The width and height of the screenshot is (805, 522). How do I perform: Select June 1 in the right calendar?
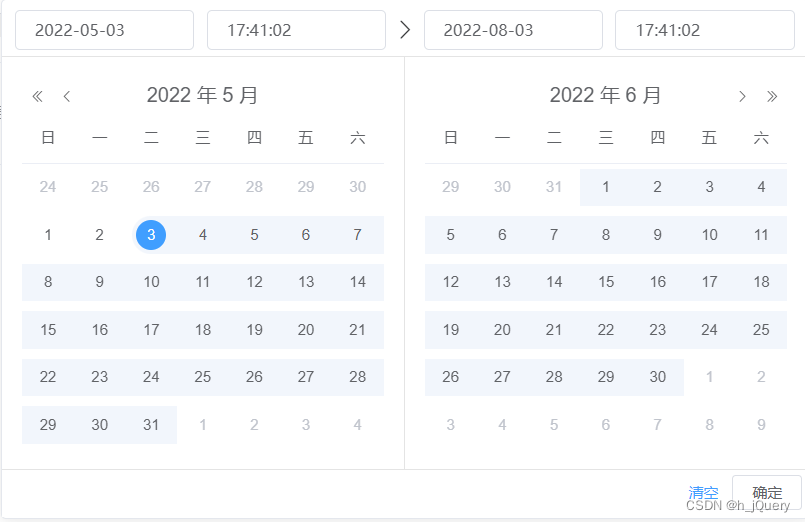pyautogui.click(x=606, y=187)
